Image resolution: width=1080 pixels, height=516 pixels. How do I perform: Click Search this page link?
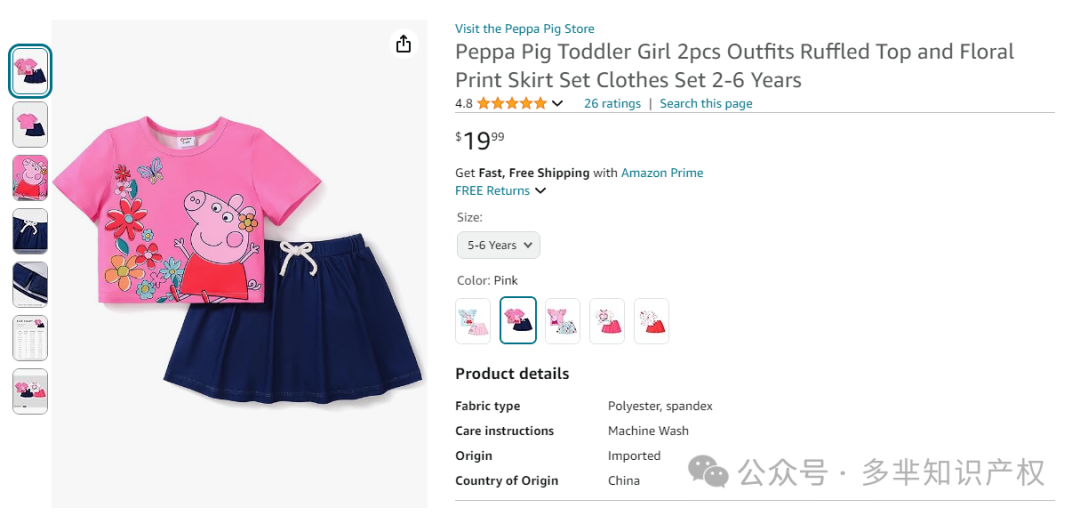coord(706,104)
